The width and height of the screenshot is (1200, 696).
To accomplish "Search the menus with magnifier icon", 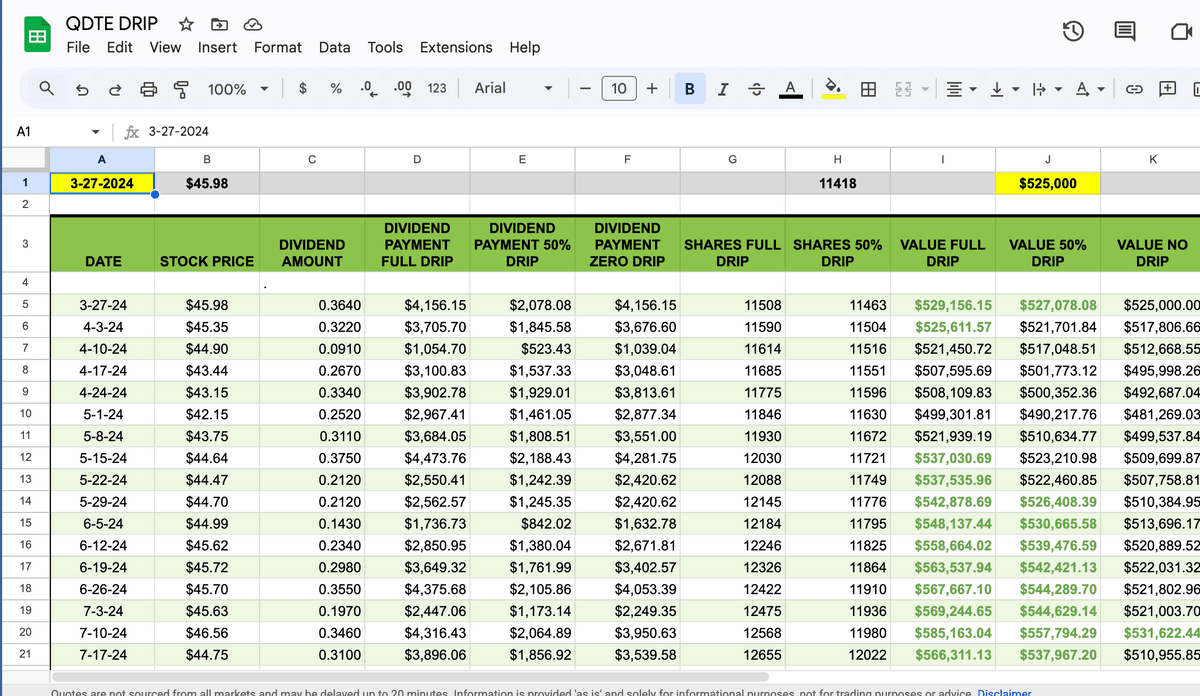I will [46, 89].
